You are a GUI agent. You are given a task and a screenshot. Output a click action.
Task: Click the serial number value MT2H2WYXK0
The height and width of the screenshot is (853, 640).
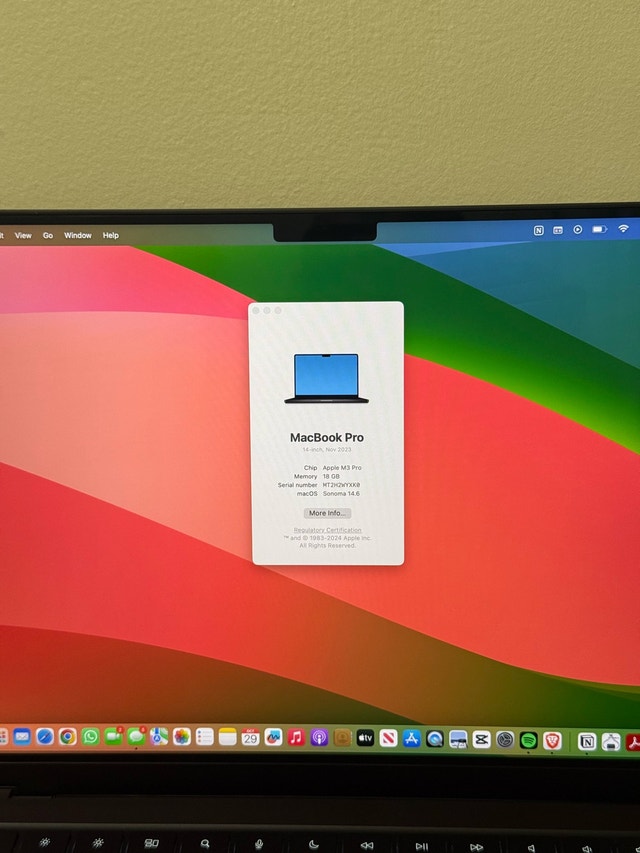341,485
